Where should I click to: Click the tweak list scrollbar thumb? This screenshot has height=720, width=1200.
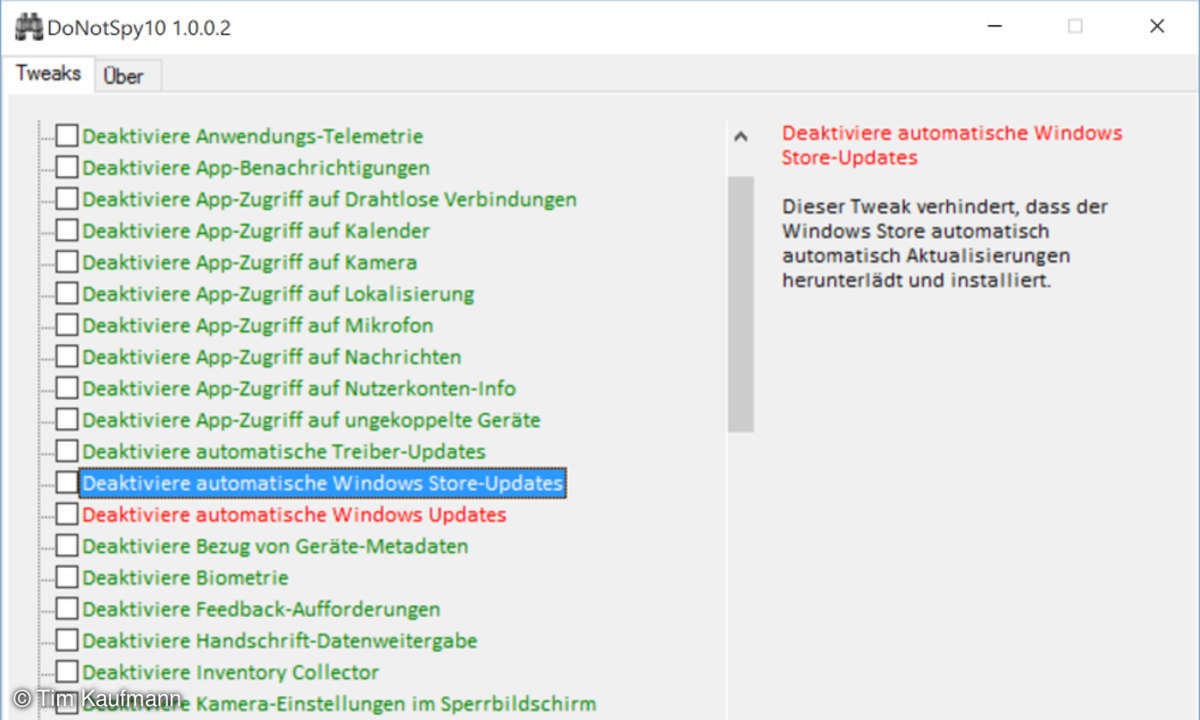tap(740, 304)
